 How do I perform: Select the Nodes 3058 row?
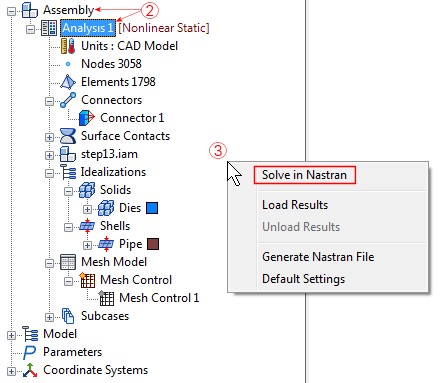point(111,64)
